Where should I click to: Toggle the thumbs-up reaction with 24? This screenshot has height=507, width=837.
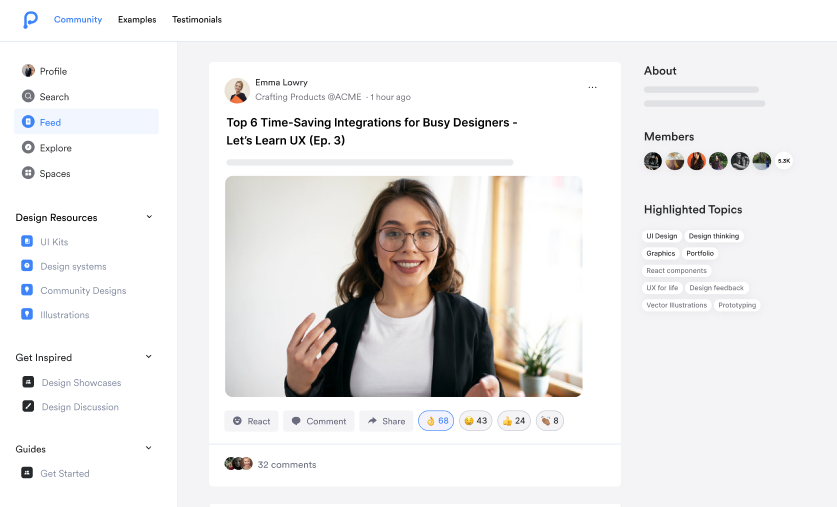(514, 421)
